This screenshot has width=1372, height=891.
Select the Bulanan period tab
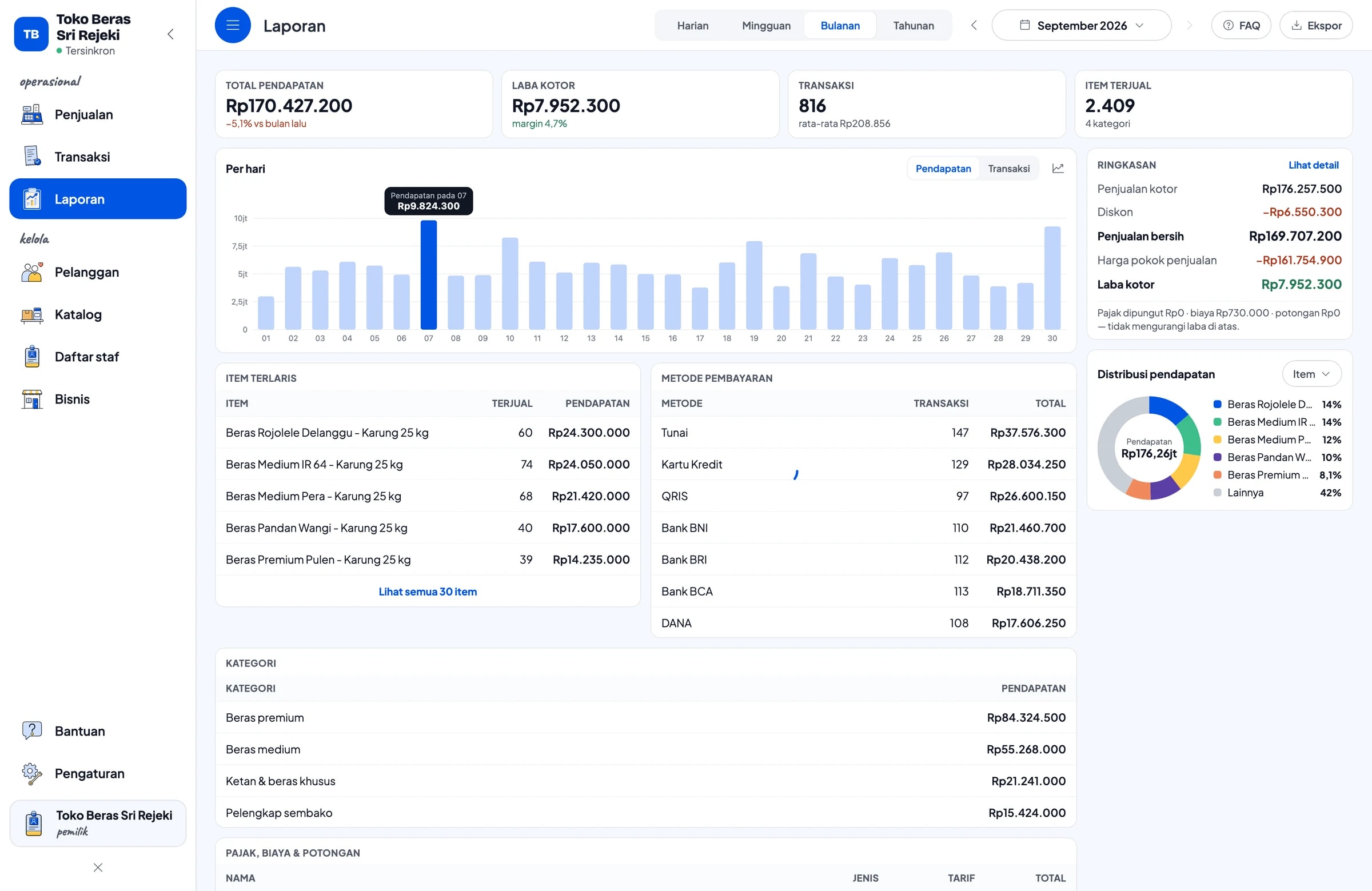click(x=840, y=25)
